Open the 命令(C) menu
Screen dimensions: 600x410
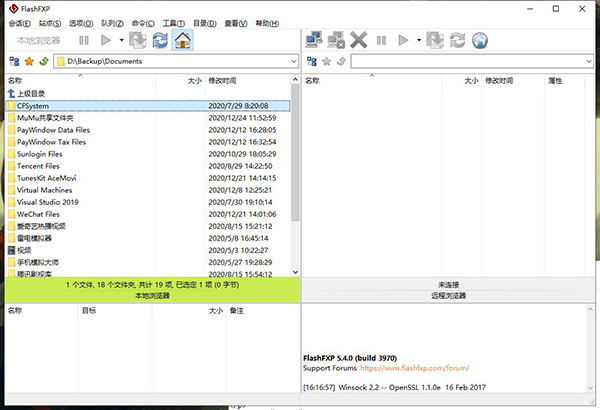coord(143,23)
